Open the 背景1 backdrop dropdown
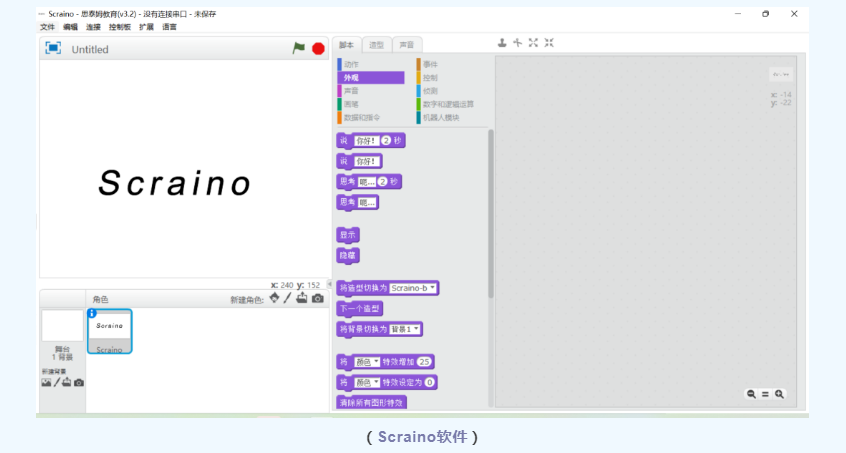This screenshot has width=846, height=453. click(x=405, y=329)
